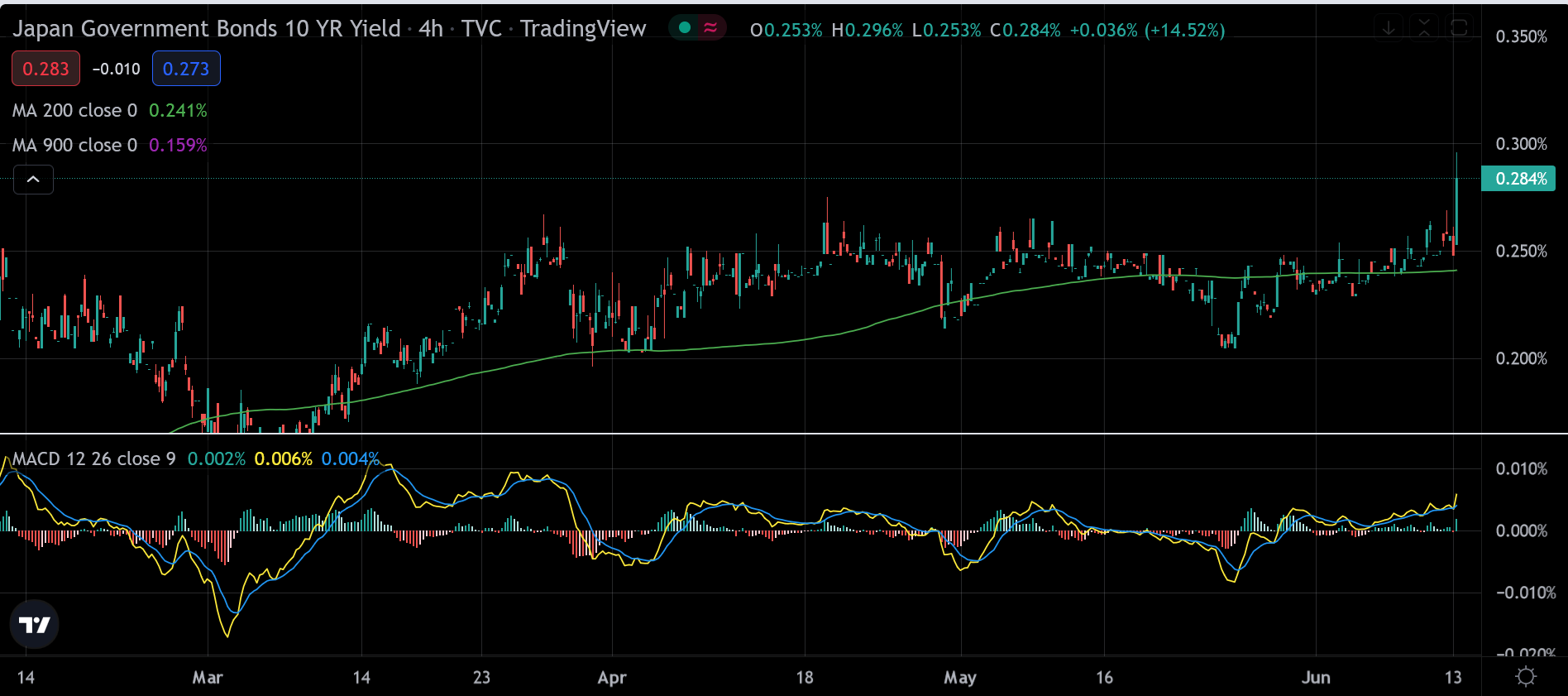This screenshot has width=1568, height=696.
Task: Click the 0.250% price axis label
Action: (x=1522, y=251)
